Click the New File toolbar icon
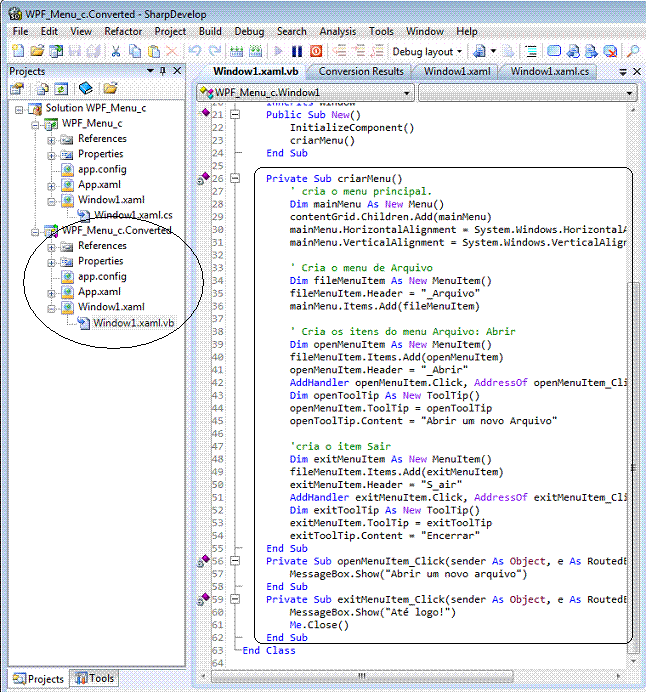This screenshot has width=646, height=692. pyautogui.click(x=18, y=51)
